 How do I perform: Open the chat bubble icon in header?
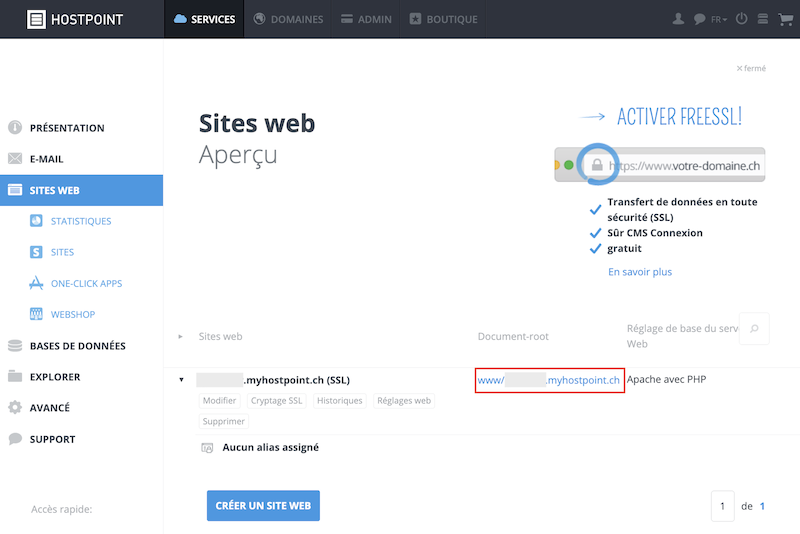click(699, 19)
